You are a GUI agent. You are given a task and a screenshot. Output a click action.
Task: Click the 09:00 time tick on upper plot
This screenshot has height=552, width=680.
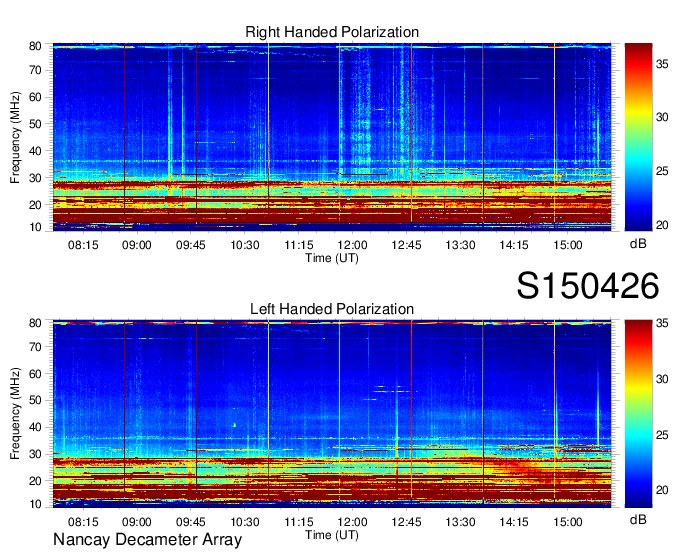(137, 245)
